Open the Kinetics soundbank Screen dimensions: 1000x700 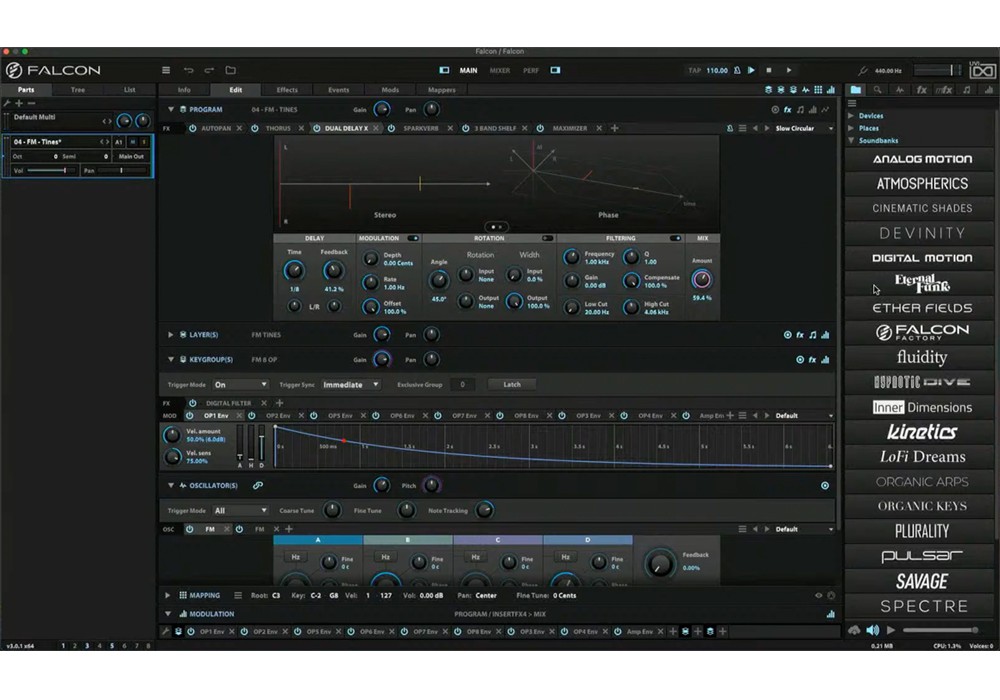922,432
